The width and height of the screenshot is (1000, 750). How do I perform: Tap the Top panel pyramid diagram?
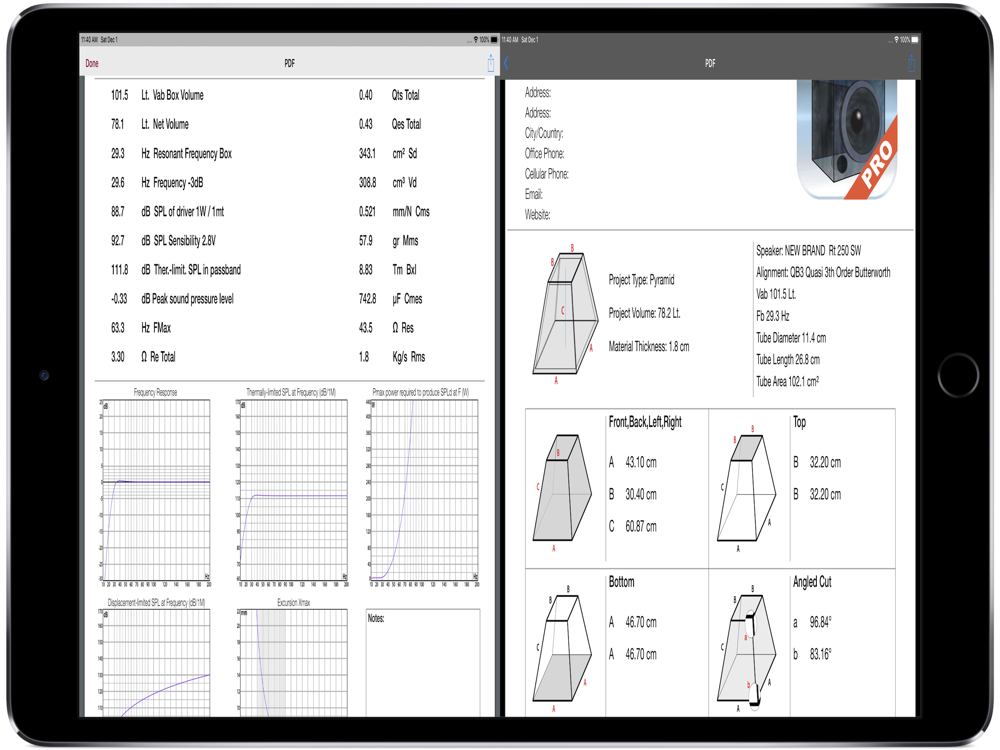click(x=746, y=490)
